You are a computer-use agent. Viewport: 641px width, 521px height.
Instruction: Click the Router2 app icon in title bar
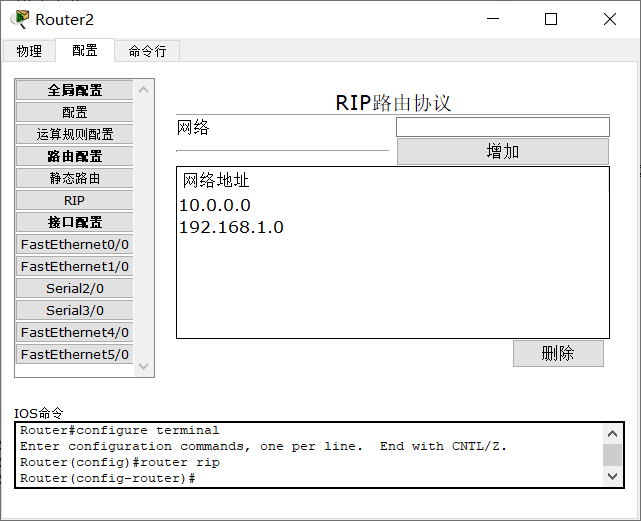pos(19,19)
